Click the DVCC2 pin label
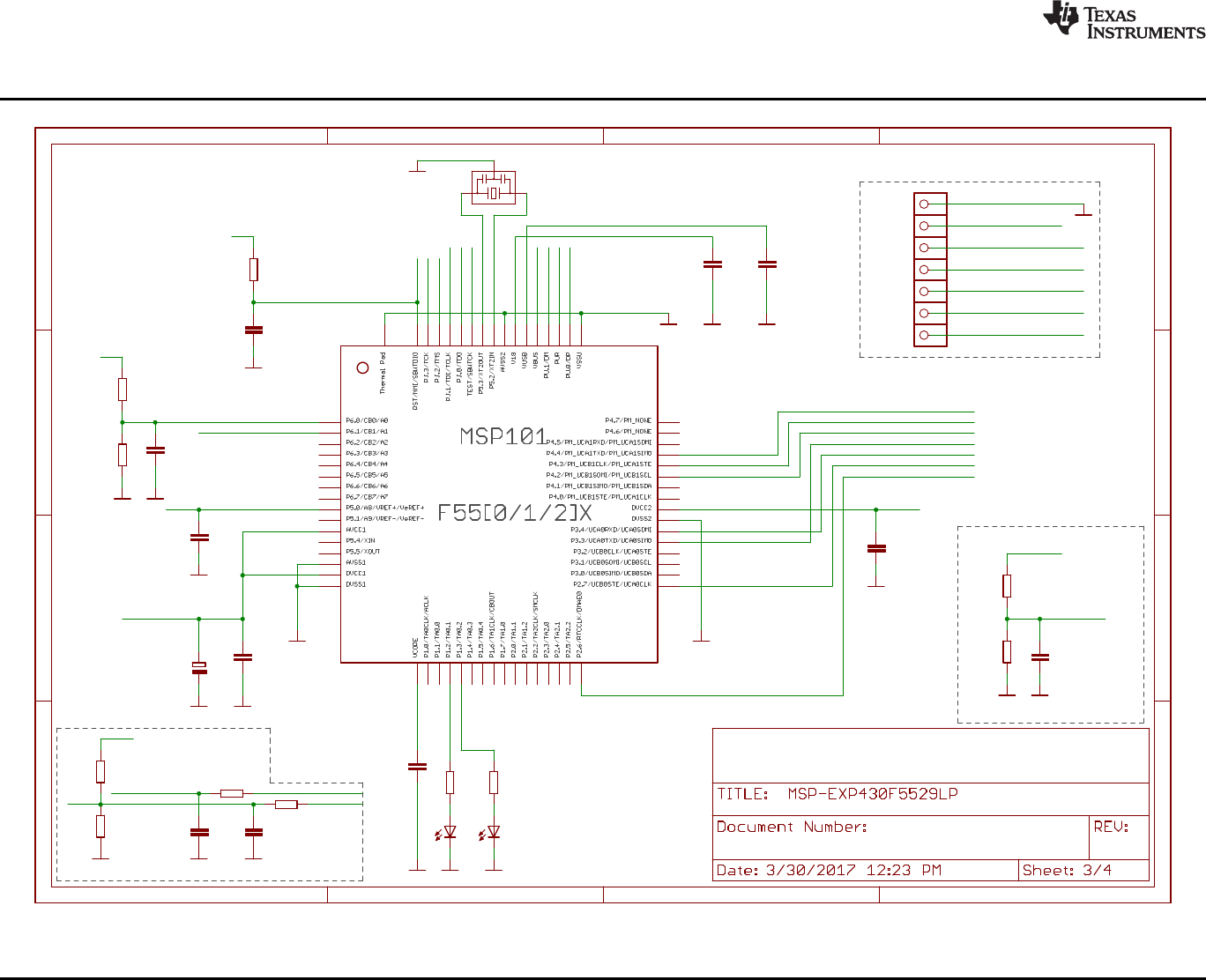1206x980 pixels. [x=642, y=508]
